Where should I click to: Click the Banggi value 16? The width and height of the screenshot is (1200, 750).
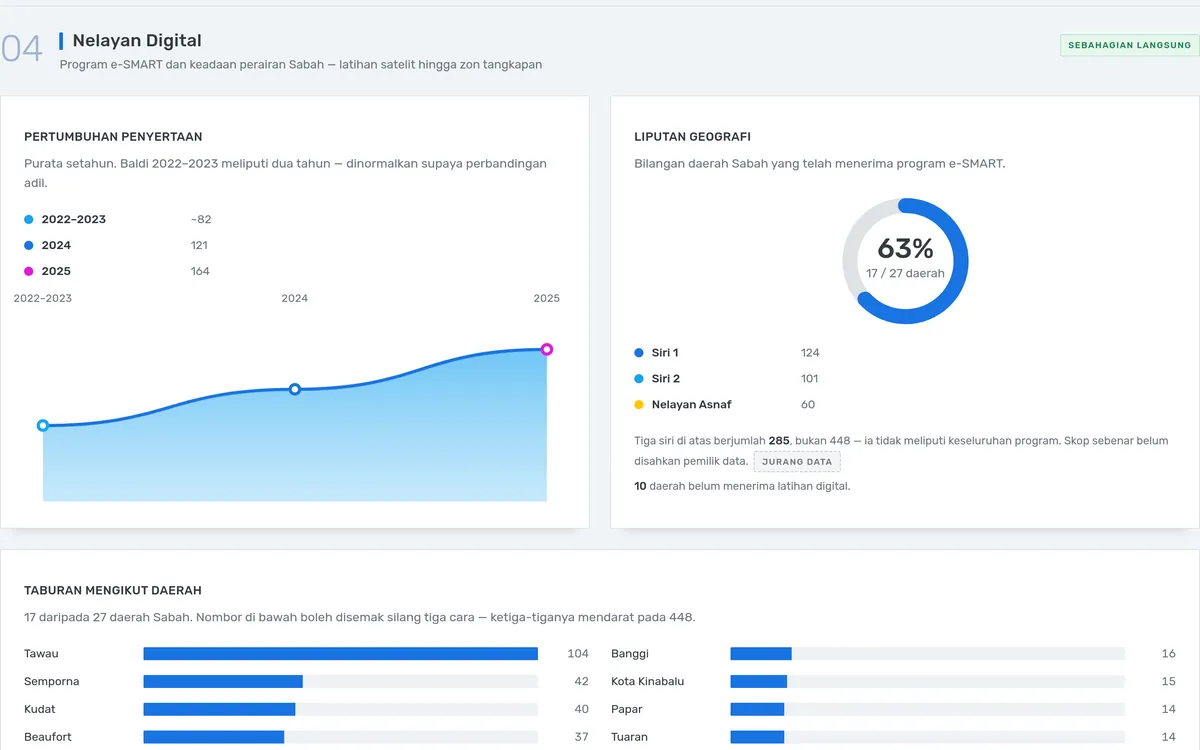point(1169,654)
